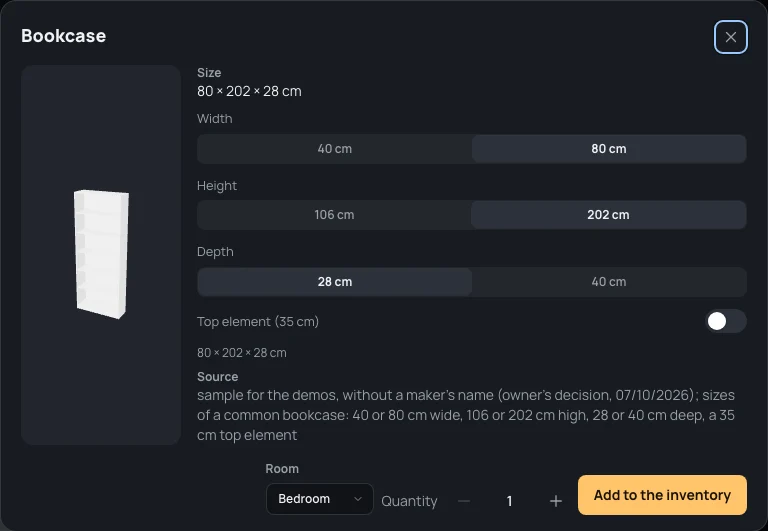Click the dimensions text below the toggle

click(241, 353)
